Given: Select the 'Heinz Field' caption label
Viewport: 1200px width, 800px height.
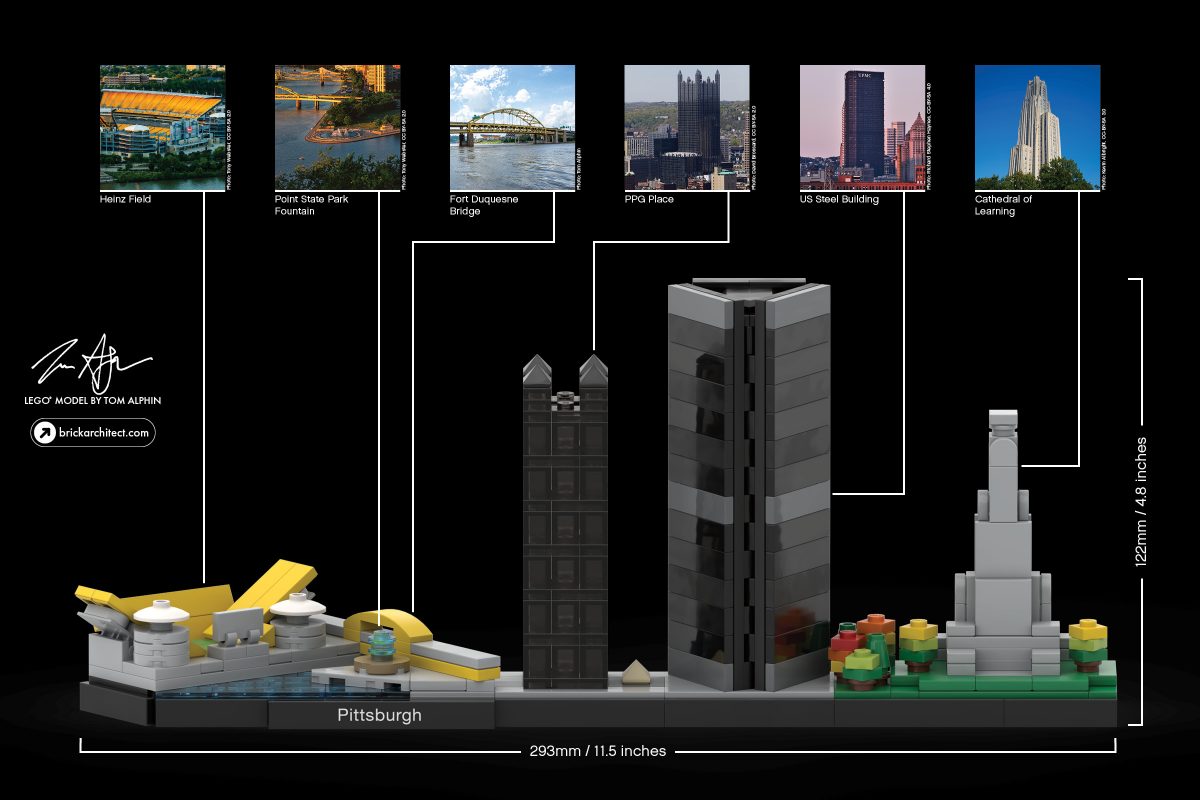Looking at the screenshot, I should click(x=125, y=199).
